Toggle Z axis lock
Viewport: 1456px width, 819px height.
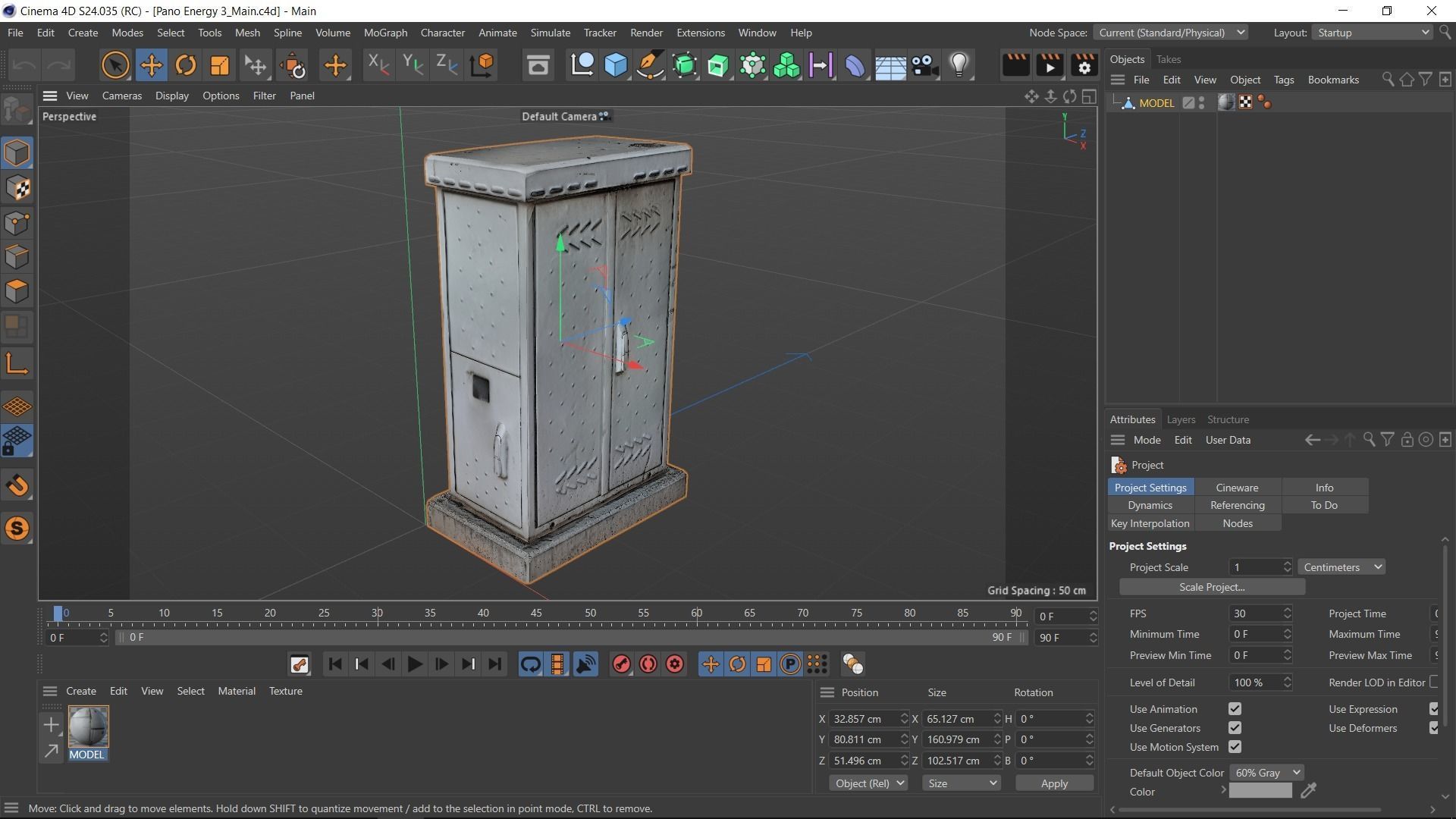(447, 65)
